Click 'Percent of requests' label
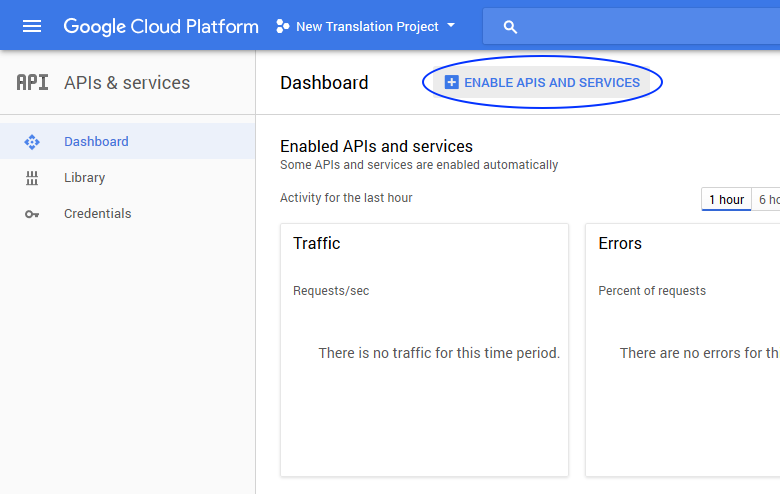The width and height of the screenshot is (780, 494). [652, 291]
